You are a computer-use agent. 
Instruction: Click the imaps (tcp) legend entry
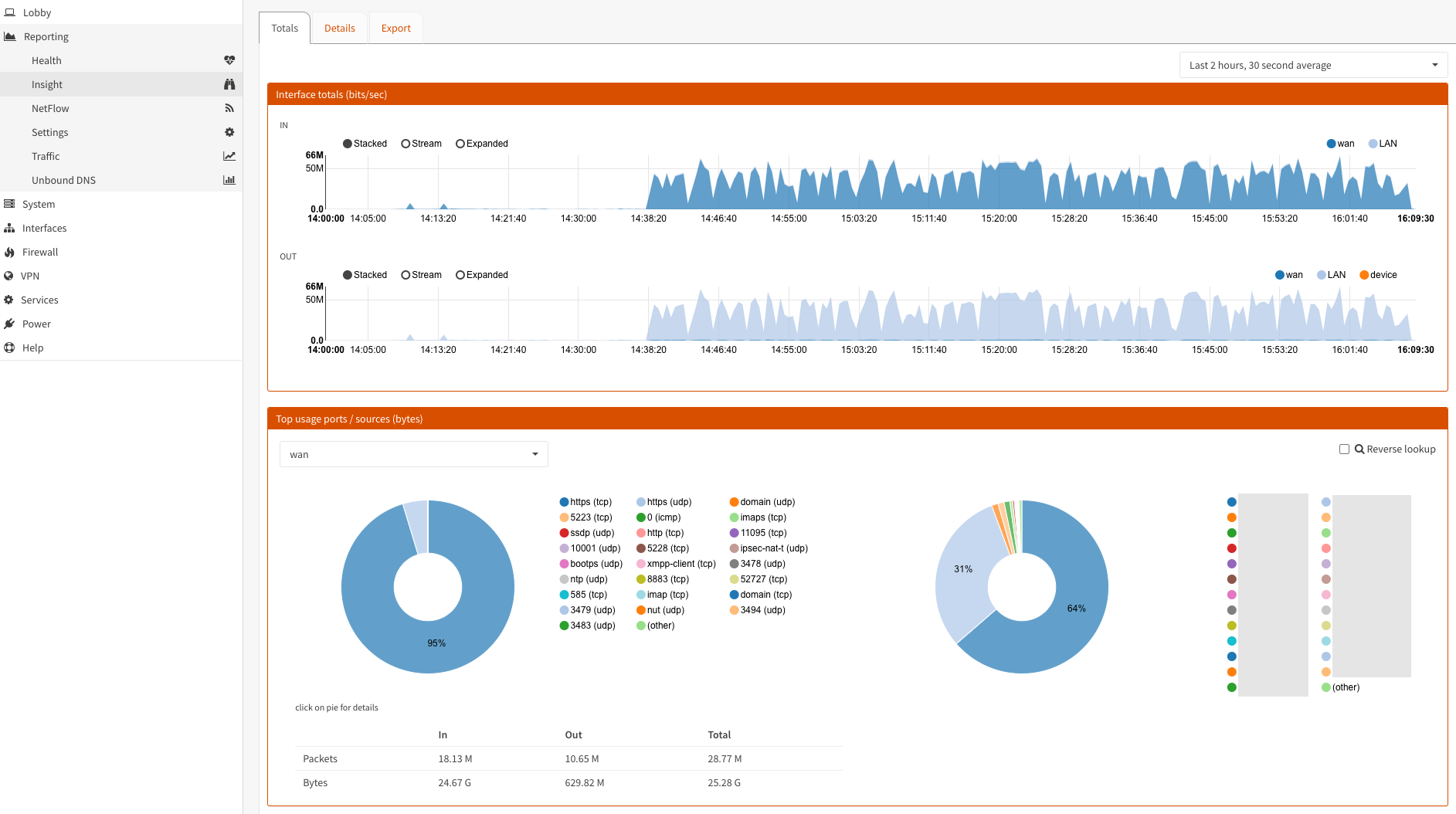coord(758,517)
